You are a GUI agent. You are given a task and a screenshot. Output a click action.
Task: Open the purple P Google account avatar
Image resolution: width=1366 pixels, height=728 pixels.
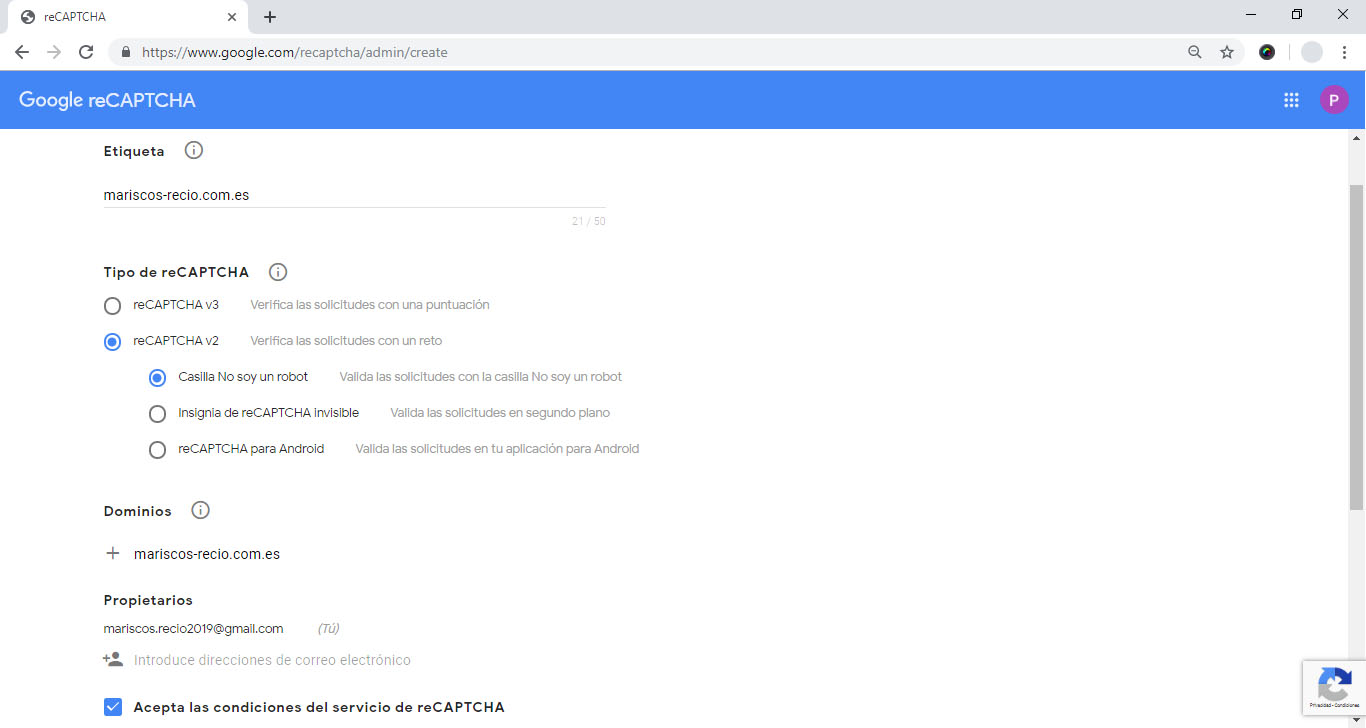pyautogui.click(x=1334, y=100)
